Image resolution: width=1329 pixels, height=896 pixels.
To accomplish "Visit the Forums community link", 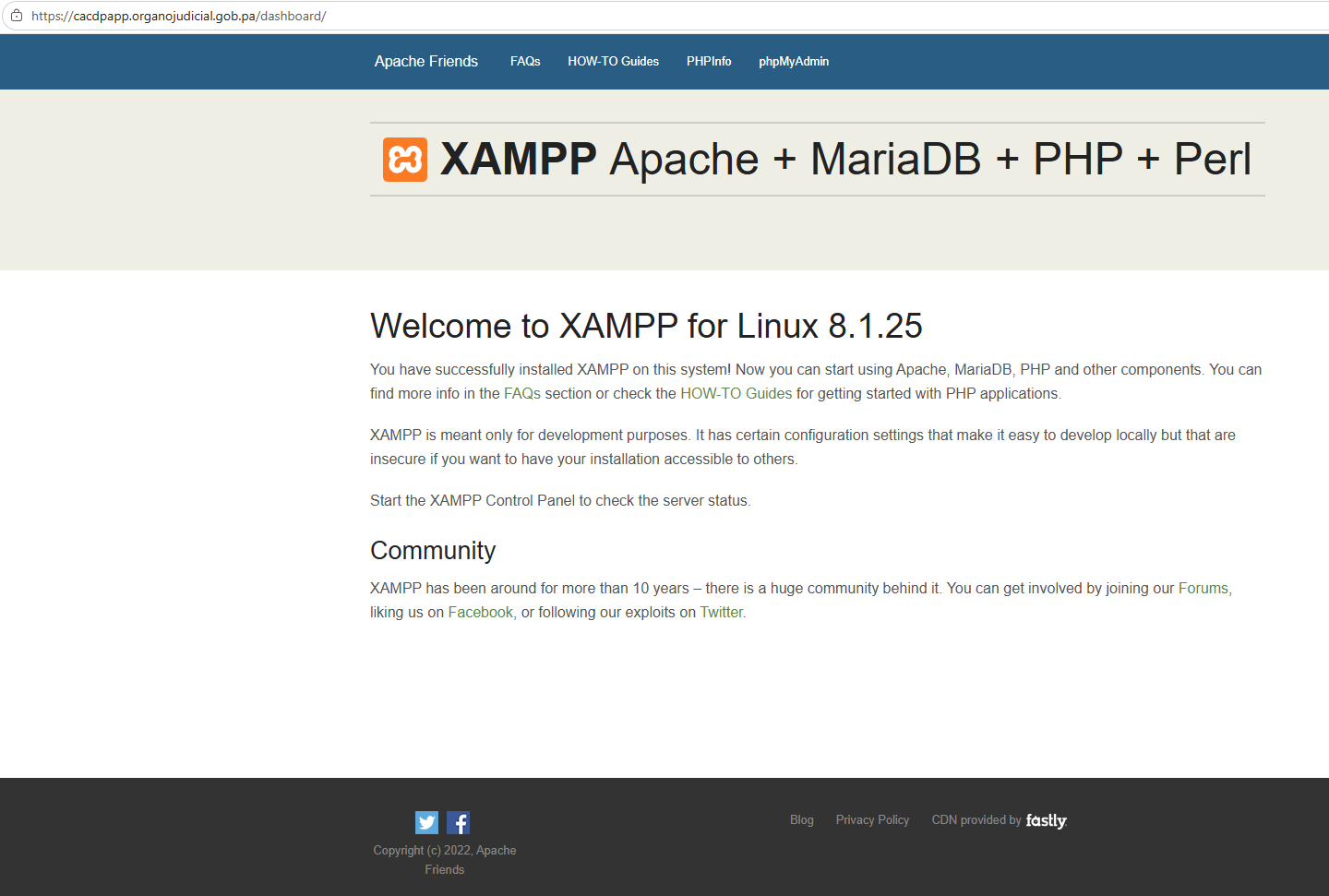I will [x=1203, y=588].
